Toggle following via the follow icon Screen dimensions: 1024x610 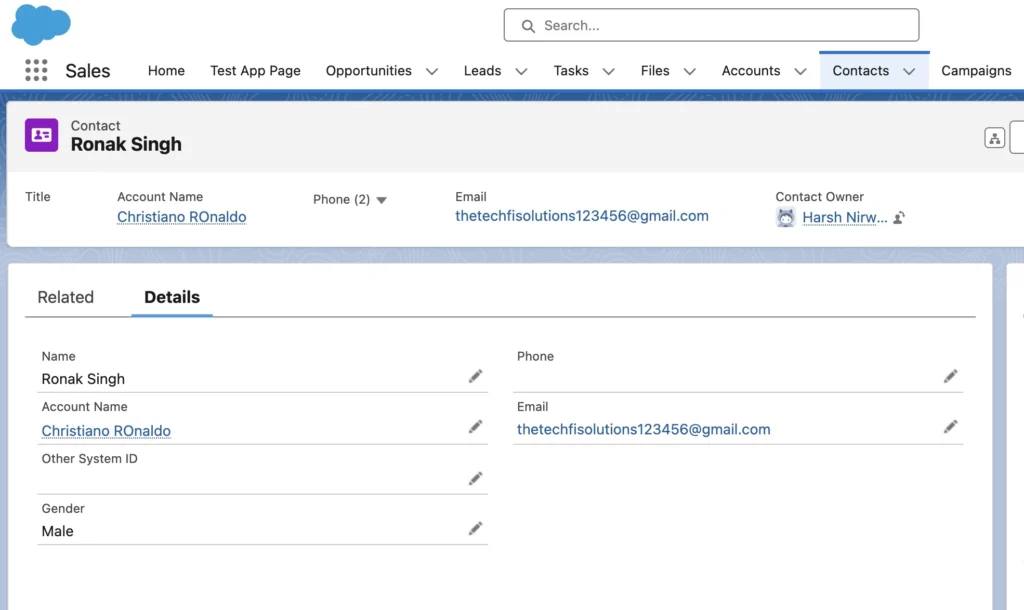[897, 216]
